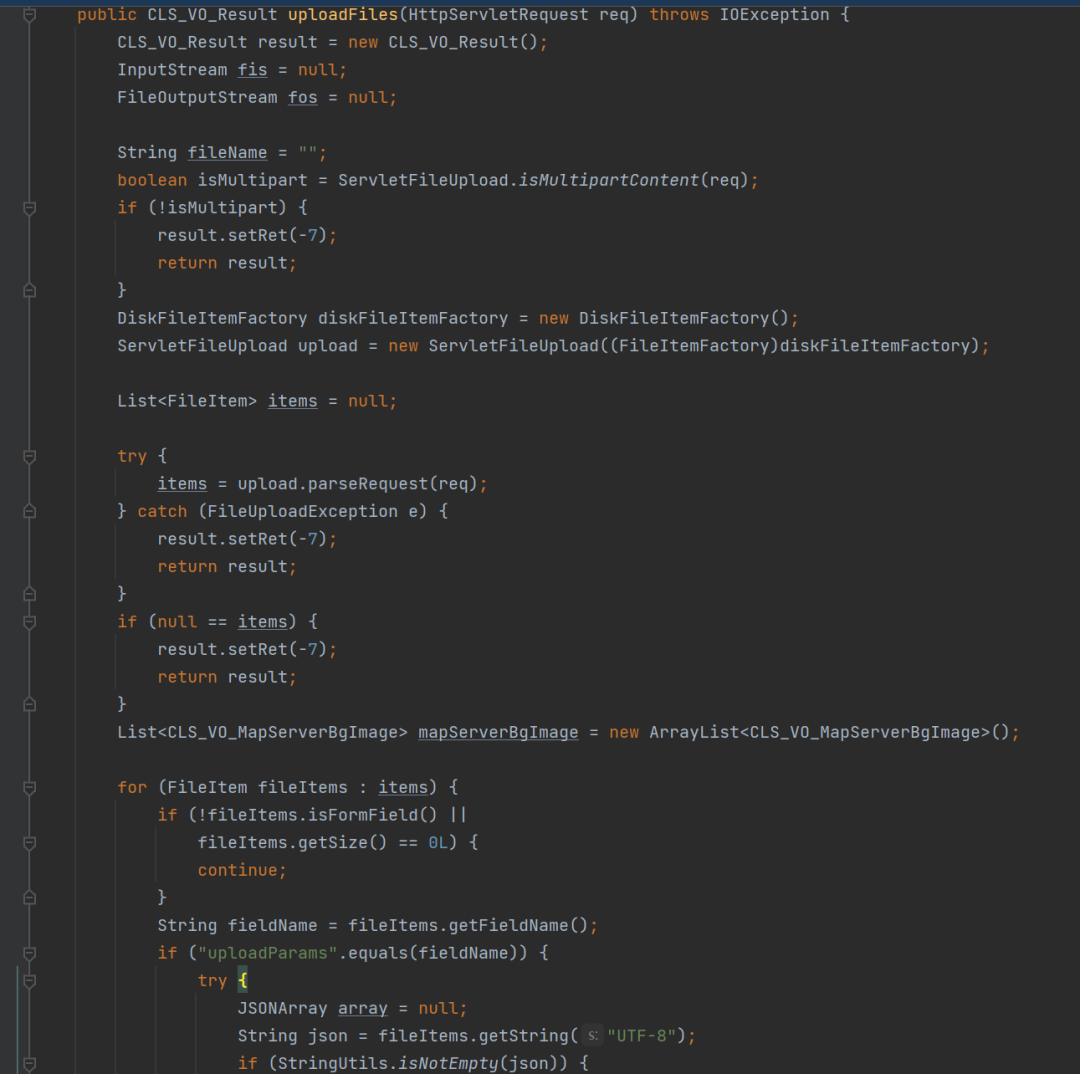Fold the StringUtils.isNotEmpty if block
This screenshot has width=1080, height=1074.
point(29,1064)
